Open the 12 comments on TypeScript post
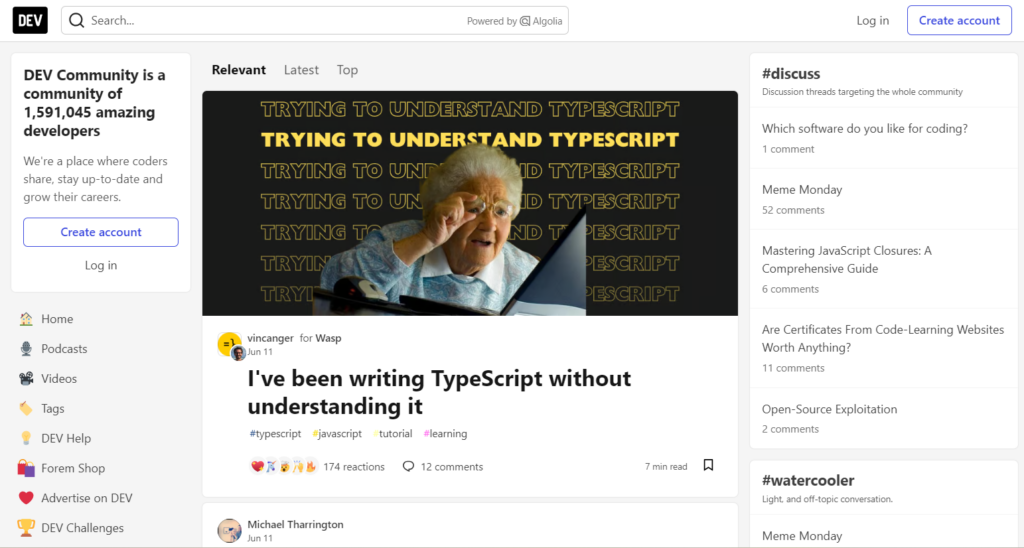 442,467
